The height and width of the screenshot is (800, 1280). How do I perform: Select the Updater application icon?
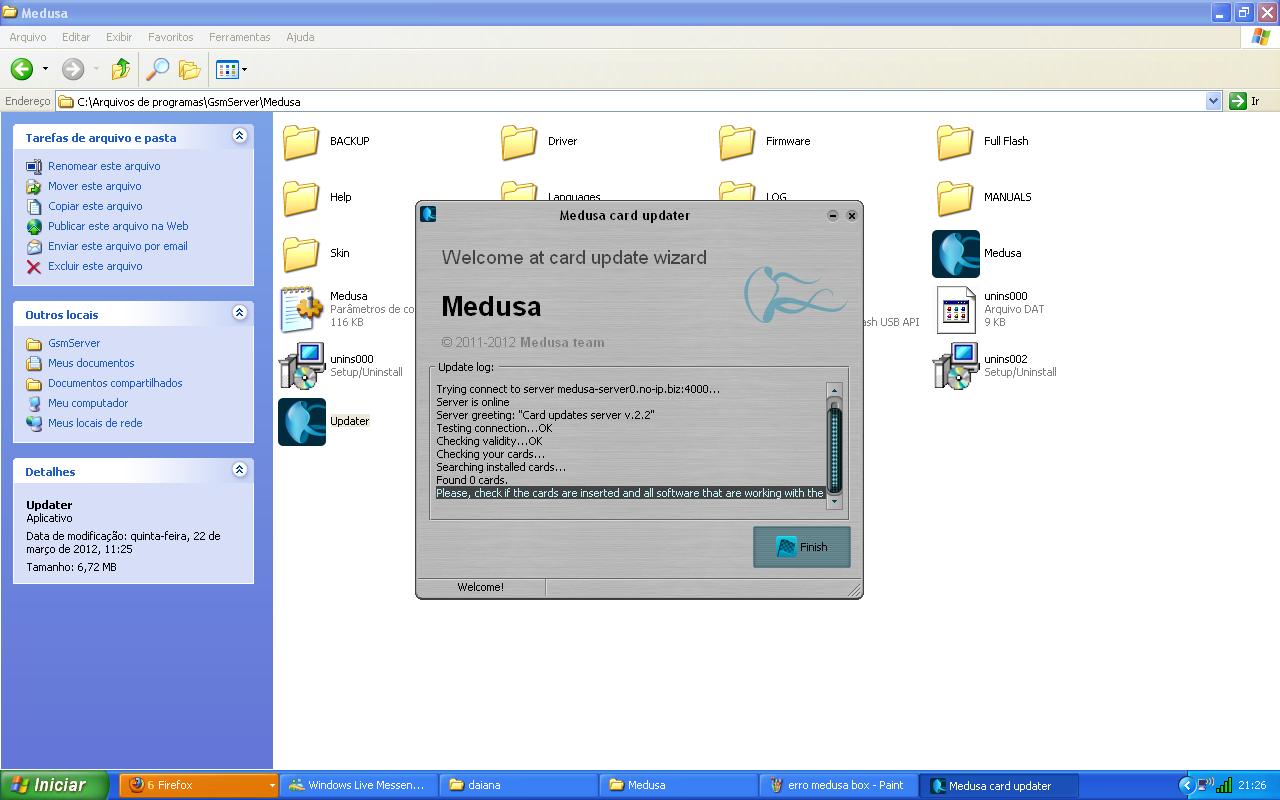(x=302, y=422)
